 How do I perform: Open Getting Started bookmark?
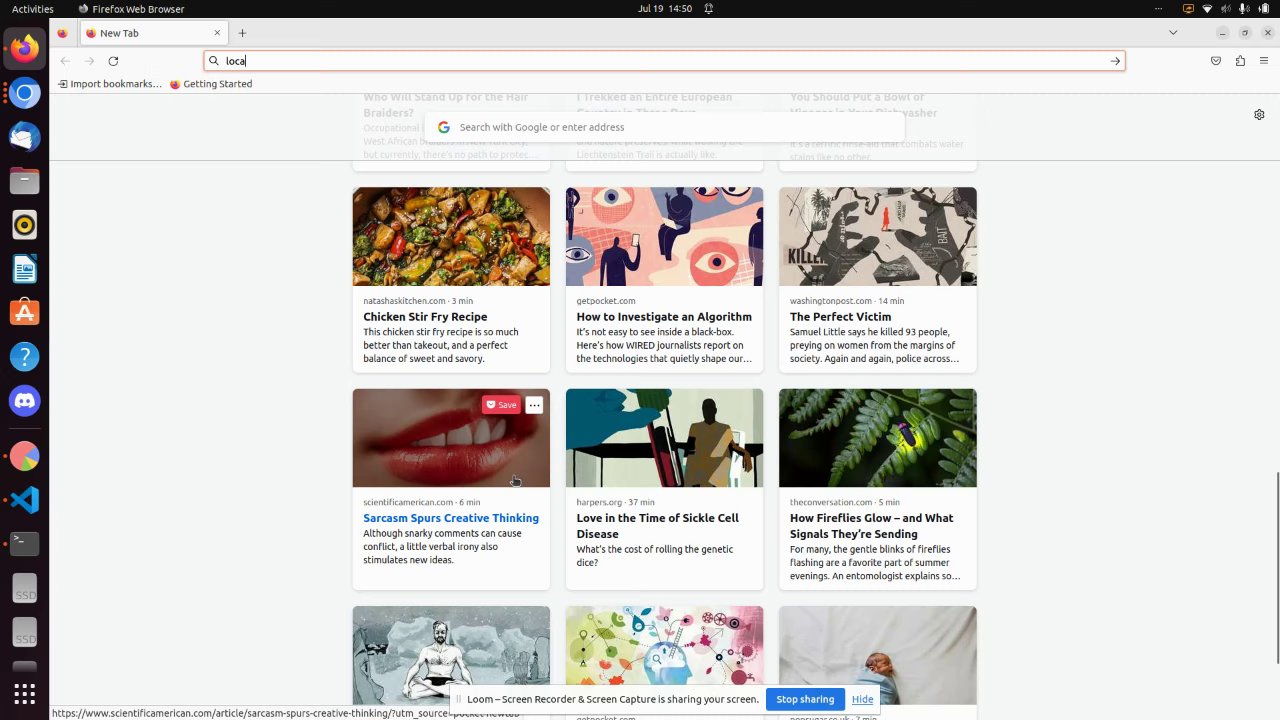coord(211,84)
